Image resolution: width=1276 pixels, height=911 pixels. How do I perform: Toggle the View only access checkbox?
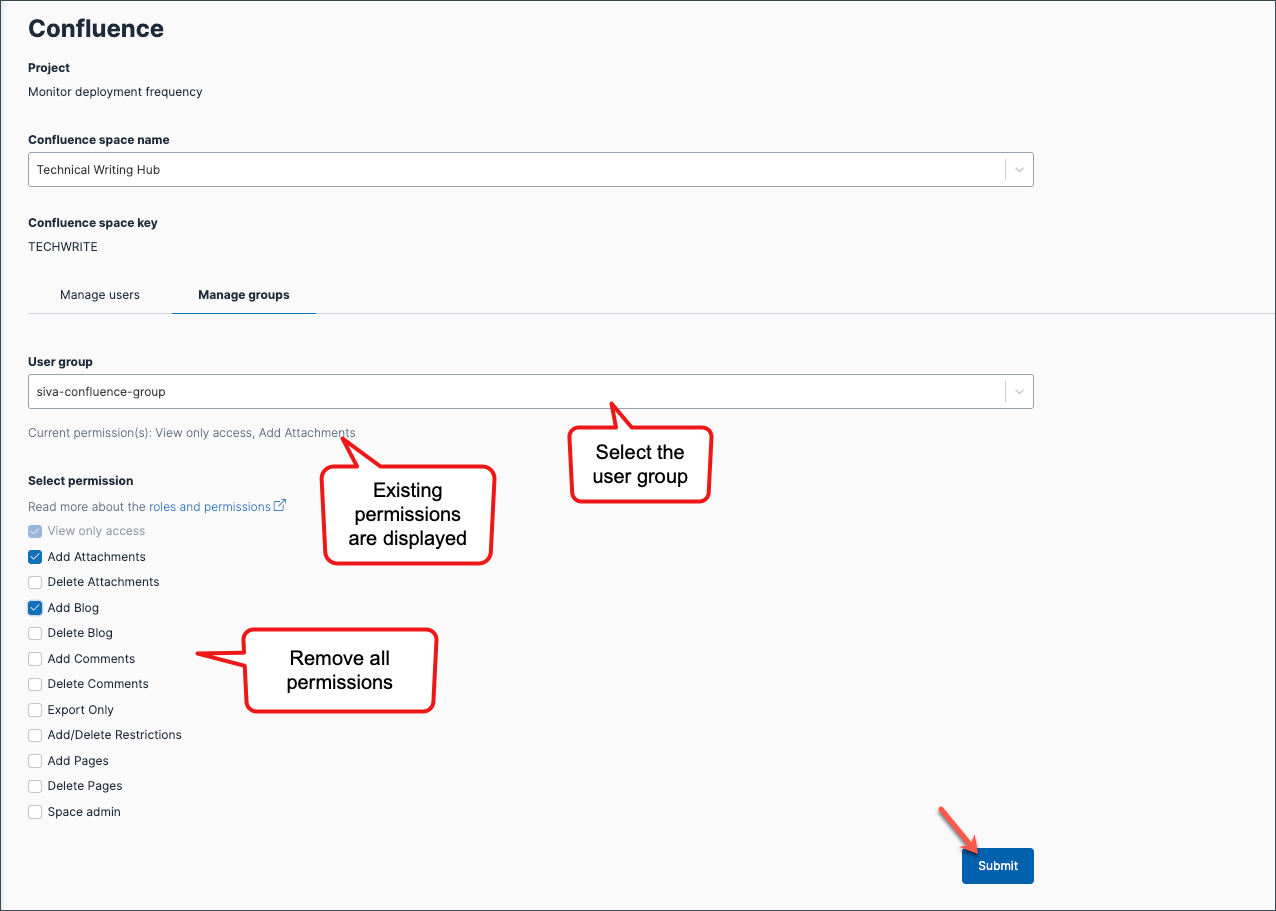35,531
